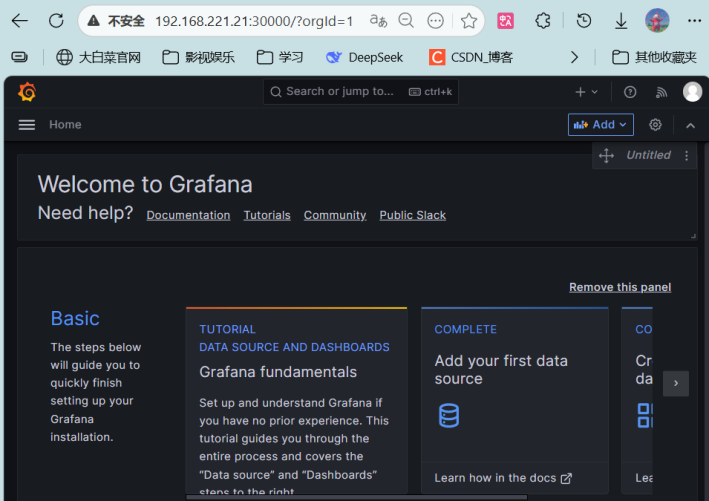Open the DeepSeek bookmark
Viewport: 709px width, 501px height.
[364, 57]
